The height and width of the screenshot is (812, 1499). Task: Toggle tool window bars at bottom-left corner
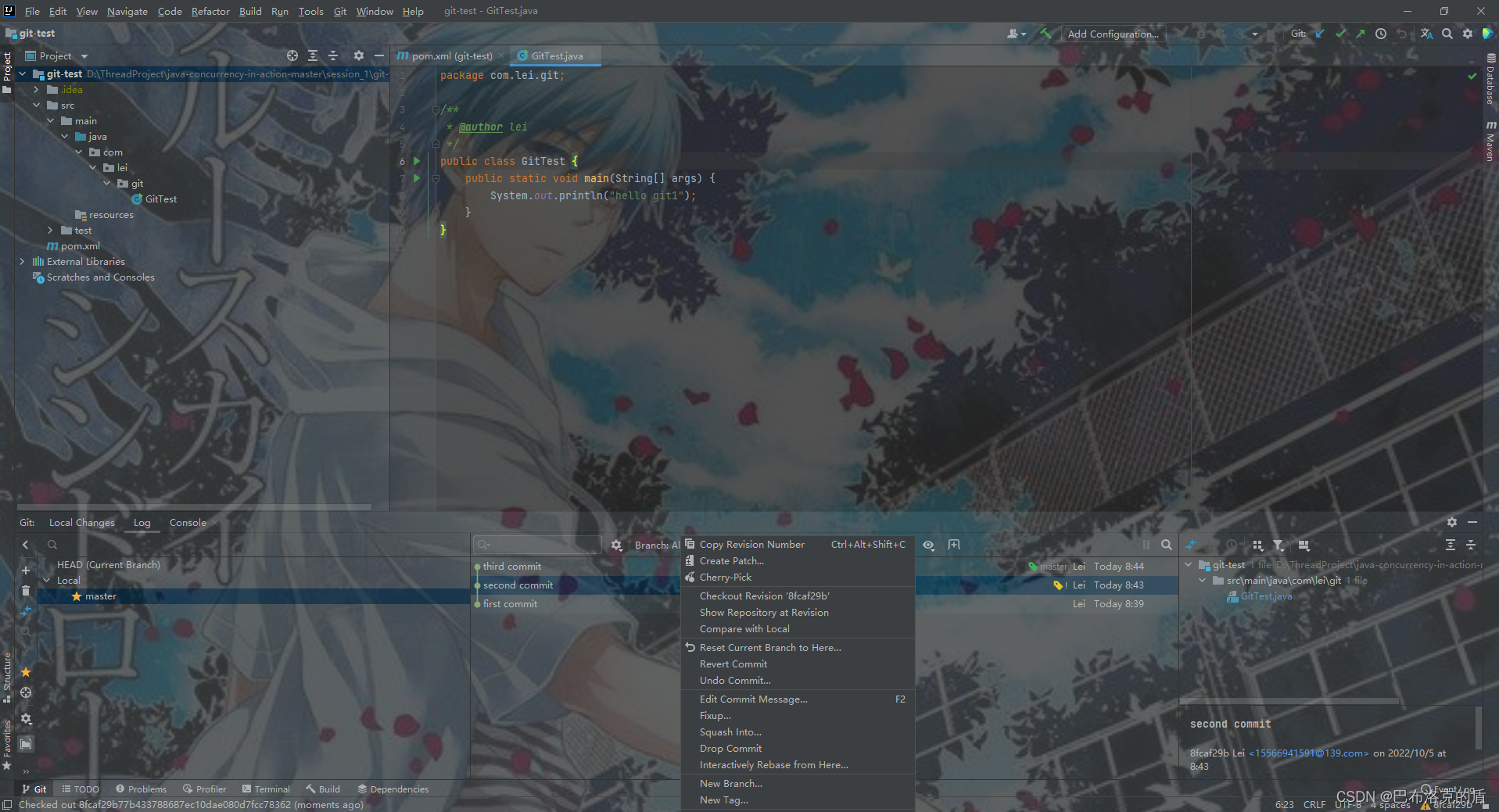(7, 805)
